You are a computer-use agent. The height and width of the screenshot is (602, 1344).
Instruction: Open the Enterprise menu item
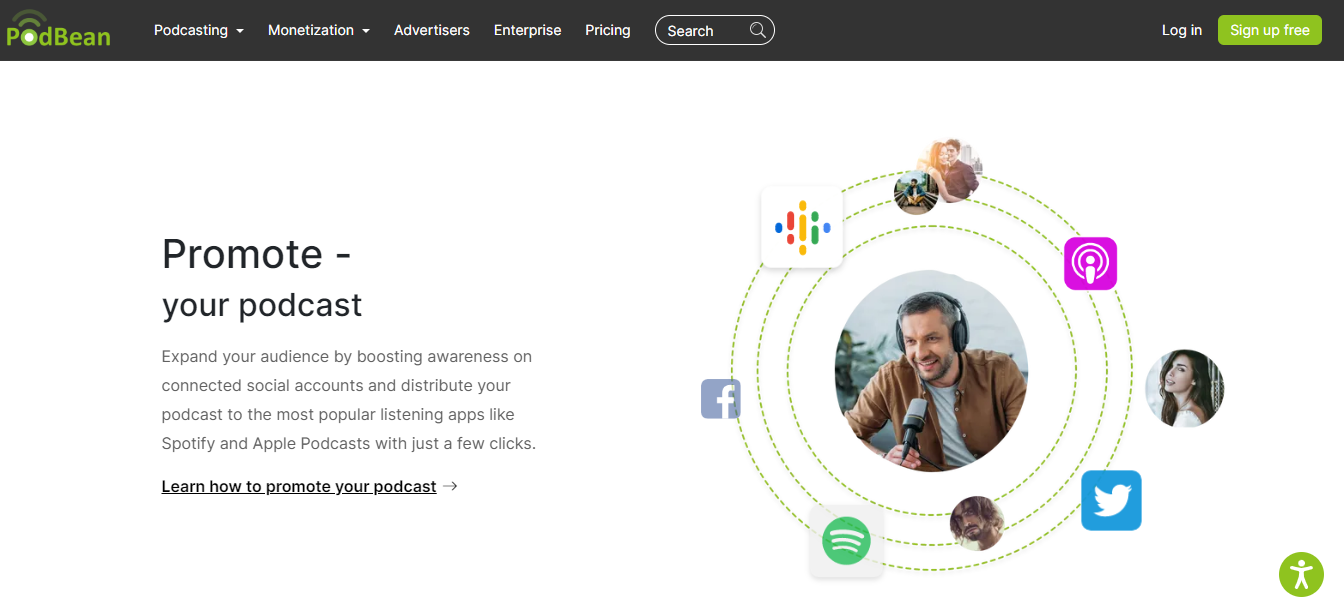click(528, 30)
